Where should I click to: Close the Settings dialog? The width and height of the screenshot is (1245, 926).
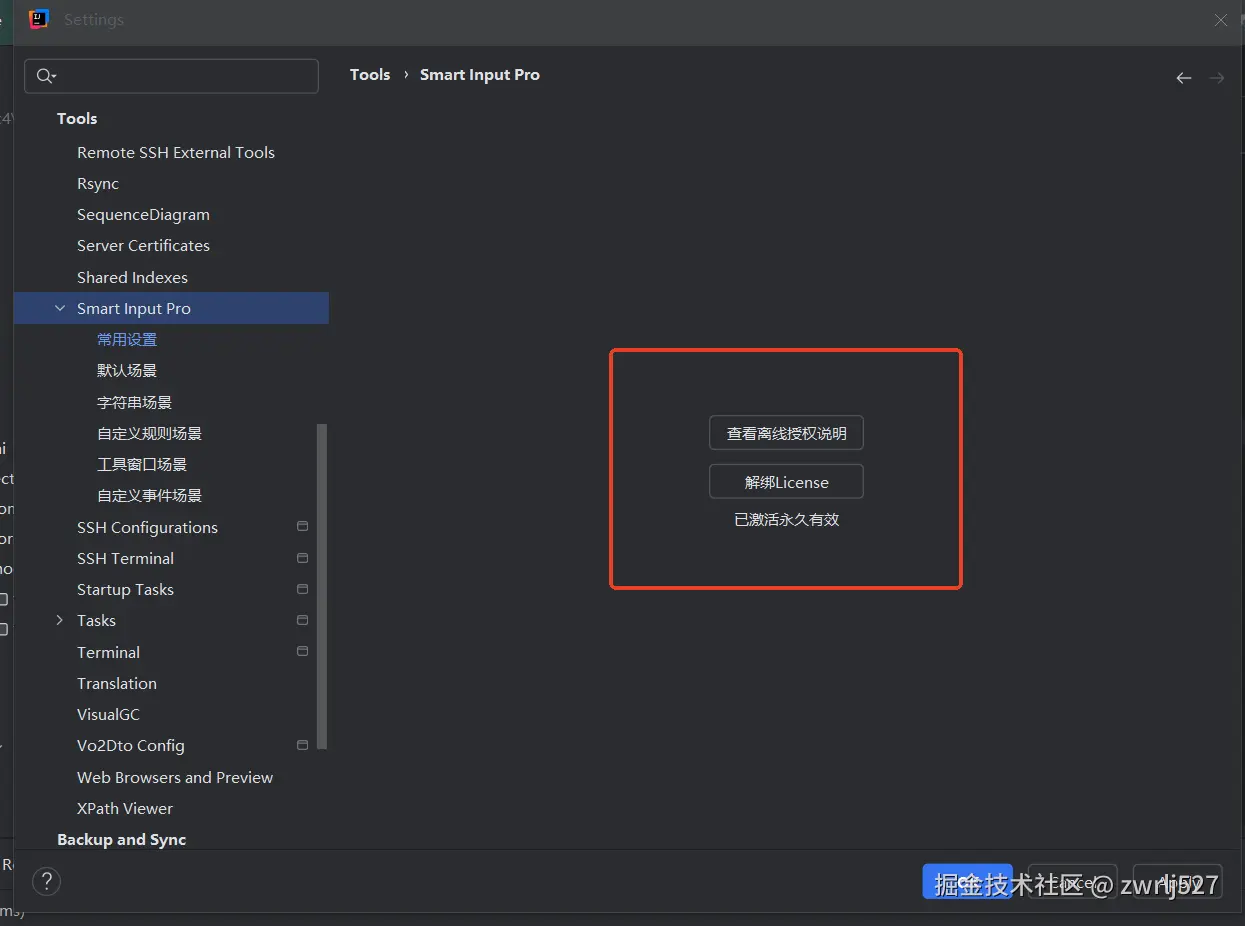(x=1221, y=20)
